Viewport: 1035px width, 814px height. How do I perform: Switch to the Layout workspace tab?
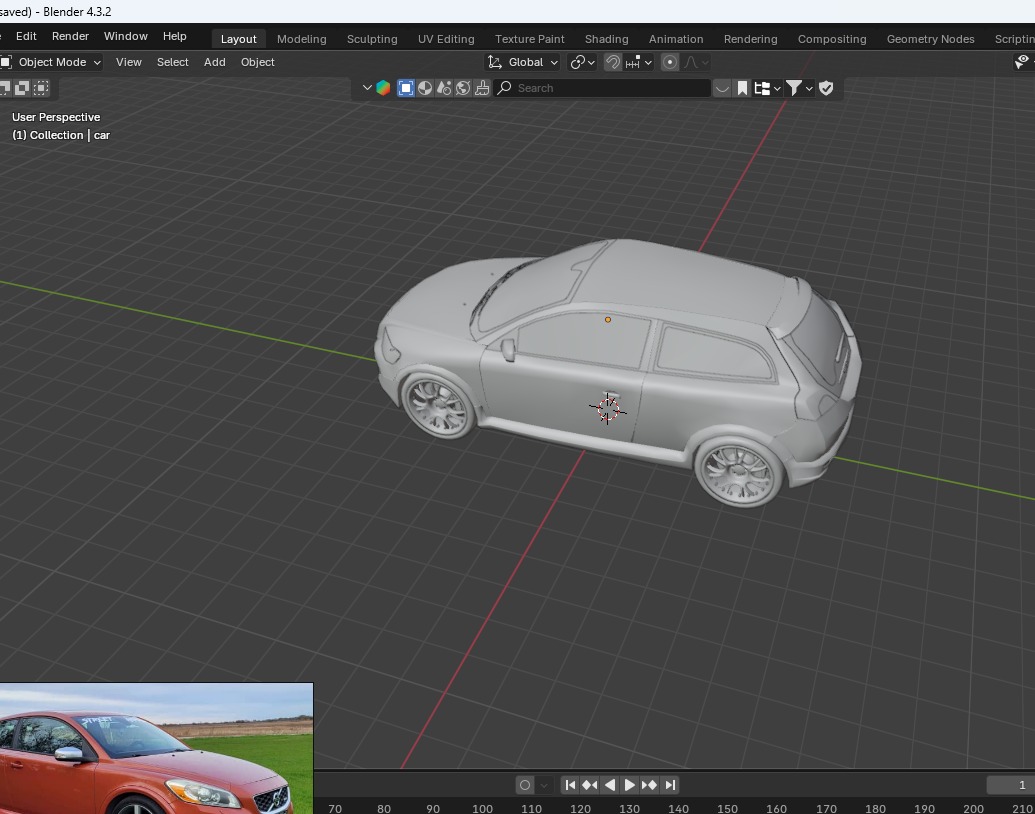pos(238,39)
